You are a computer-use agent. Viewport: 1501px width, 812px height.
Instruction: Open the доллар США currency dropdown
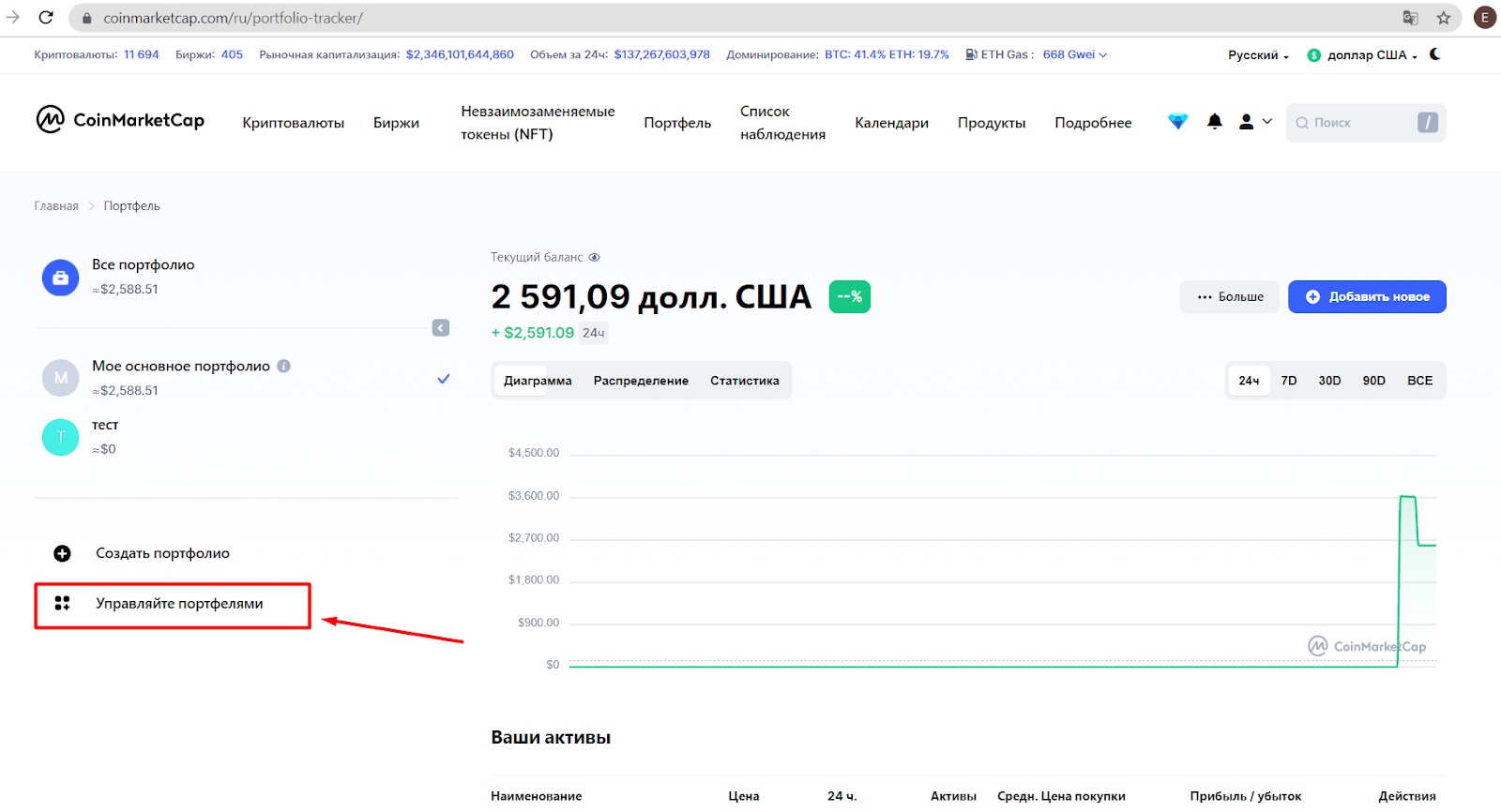click(x=1362, y=55)
